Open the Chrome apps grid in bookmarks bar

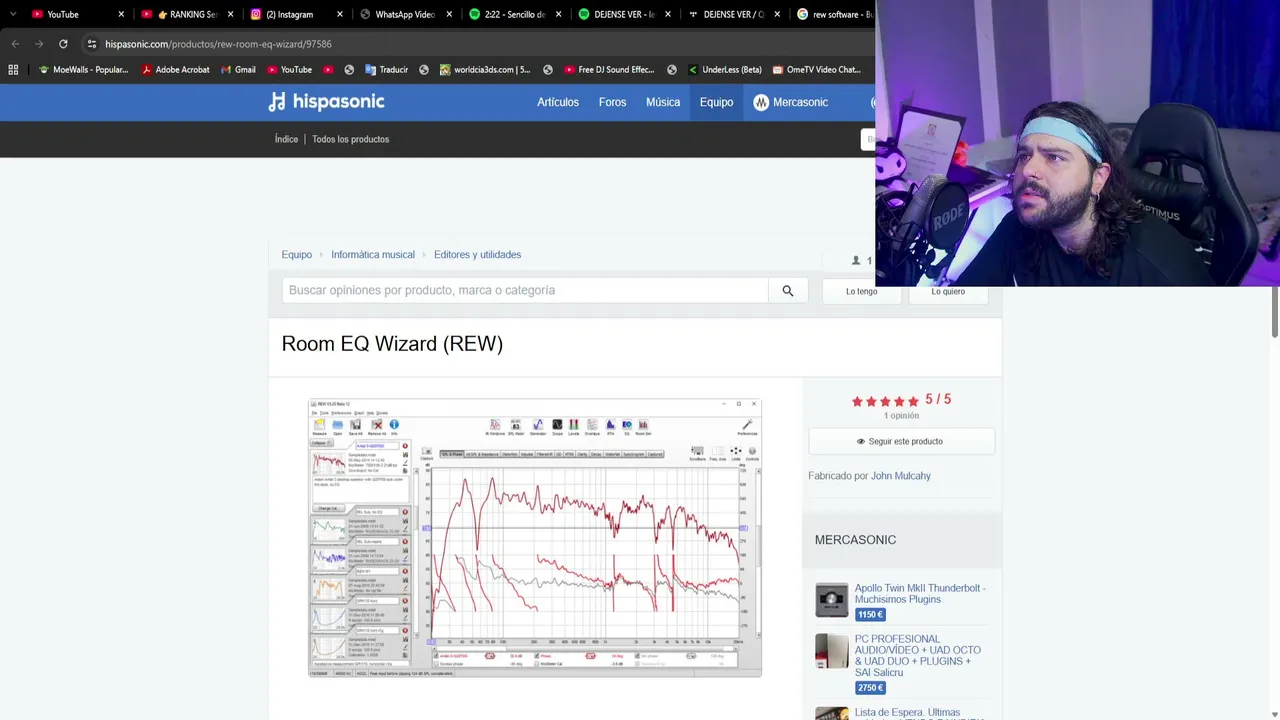pyautogui.click(x=13, y=70)
